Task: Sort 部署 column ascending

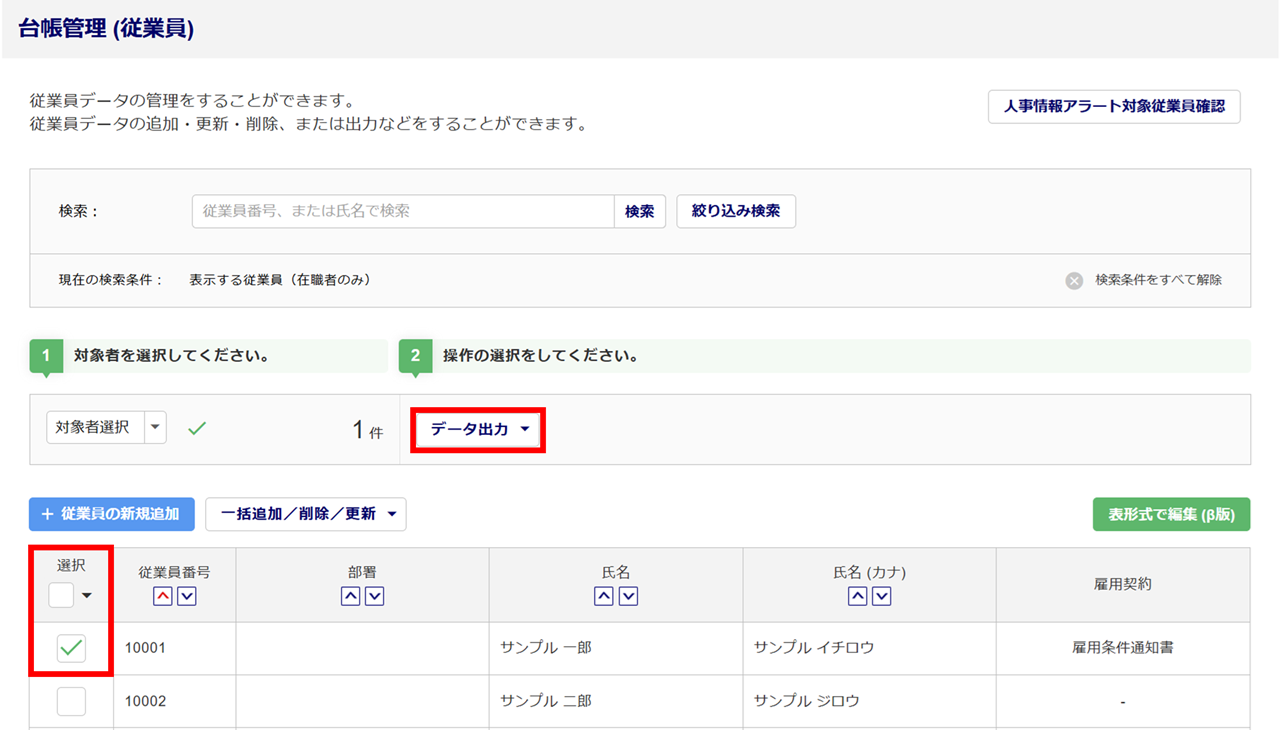Action: point(350,596)
